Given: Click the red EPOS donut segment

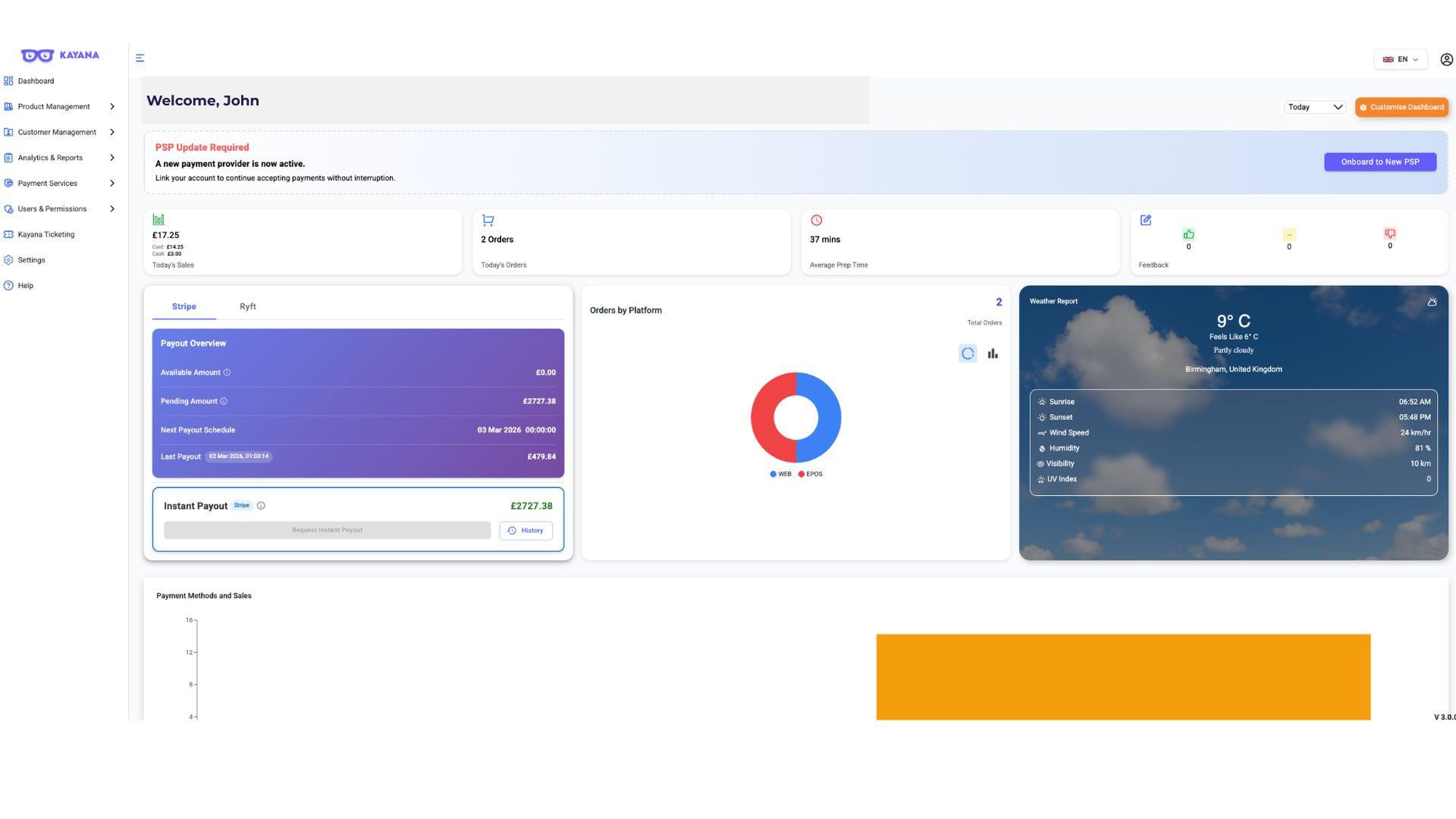Looking at the screenshot, I should 762,418.
